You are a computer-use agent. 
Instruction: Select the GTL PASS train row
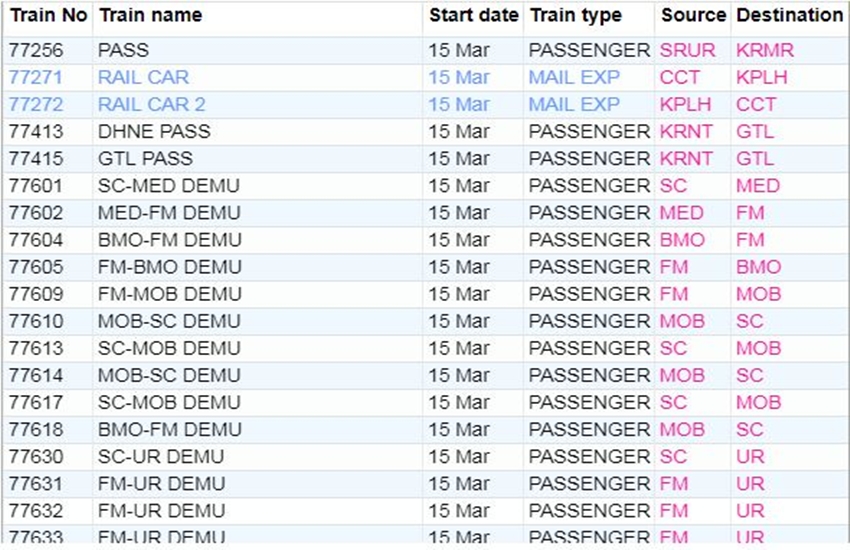pyautogui.click(x=145, y=159)
